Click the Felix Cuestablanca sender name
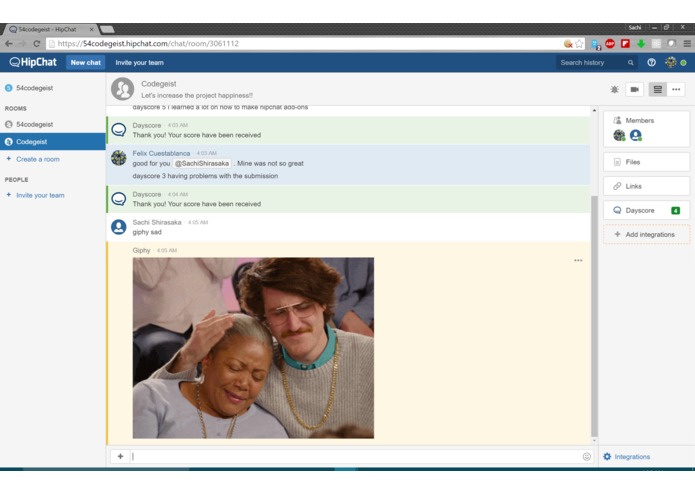Screen dimensions: 695x494 pos(161,153)
